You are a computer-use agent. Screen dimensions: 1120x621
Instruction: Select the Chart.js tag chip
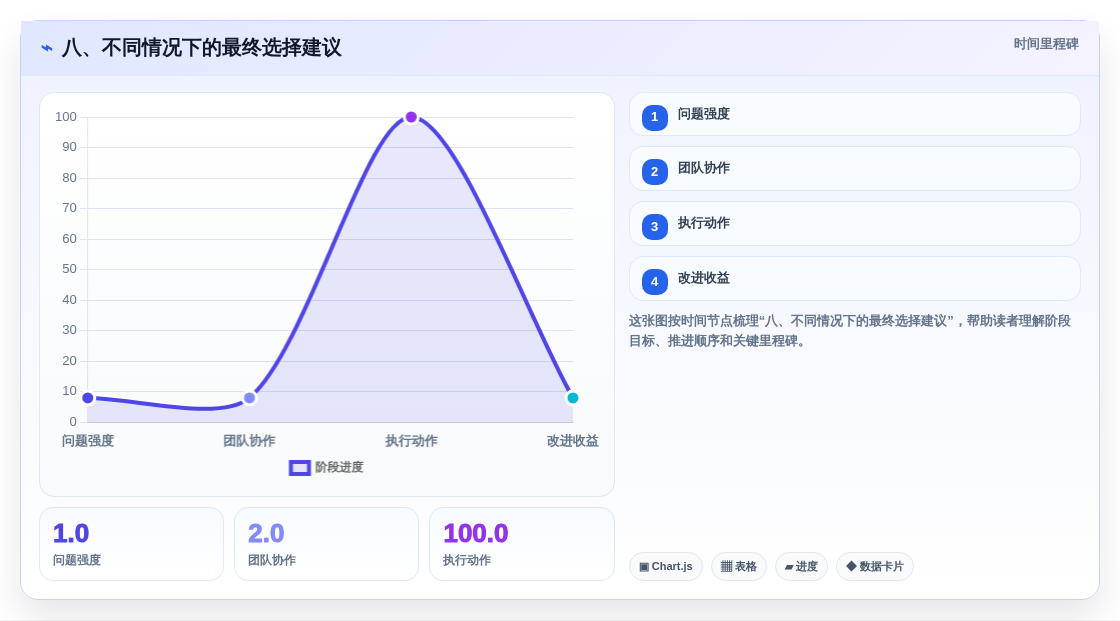tap(666, 567)
